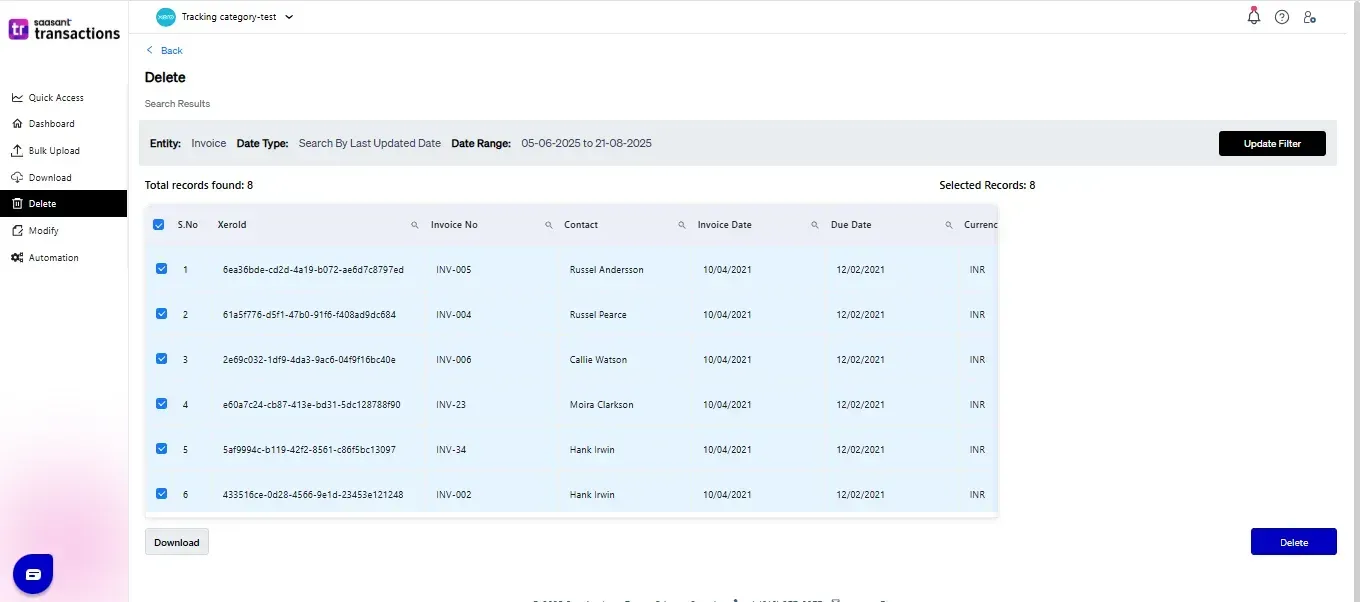
Task: Click XeroId starting with 61a5f776
Action: tap(309, 315)
